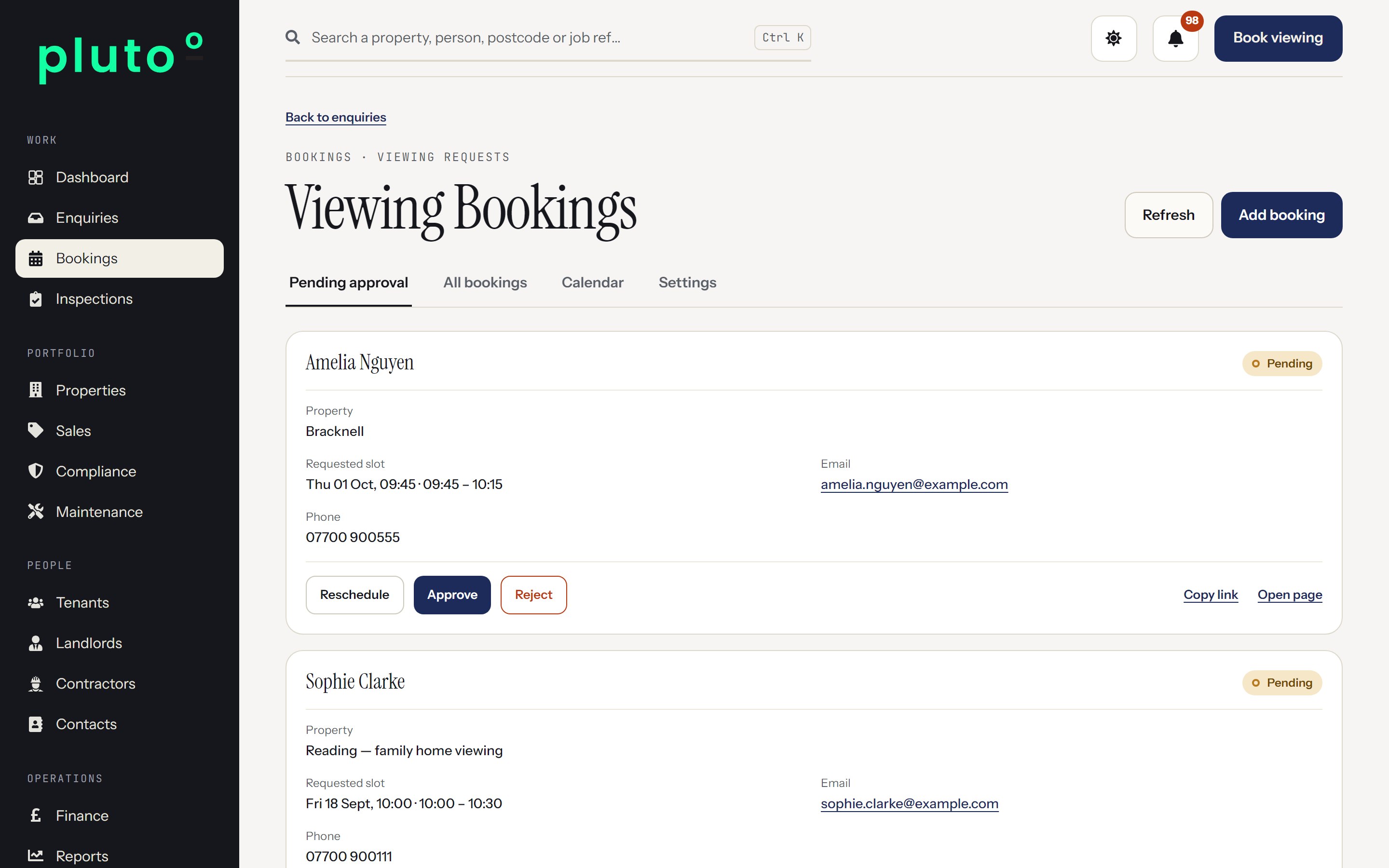Click the Reports chart icon

(x=36, y=856)
